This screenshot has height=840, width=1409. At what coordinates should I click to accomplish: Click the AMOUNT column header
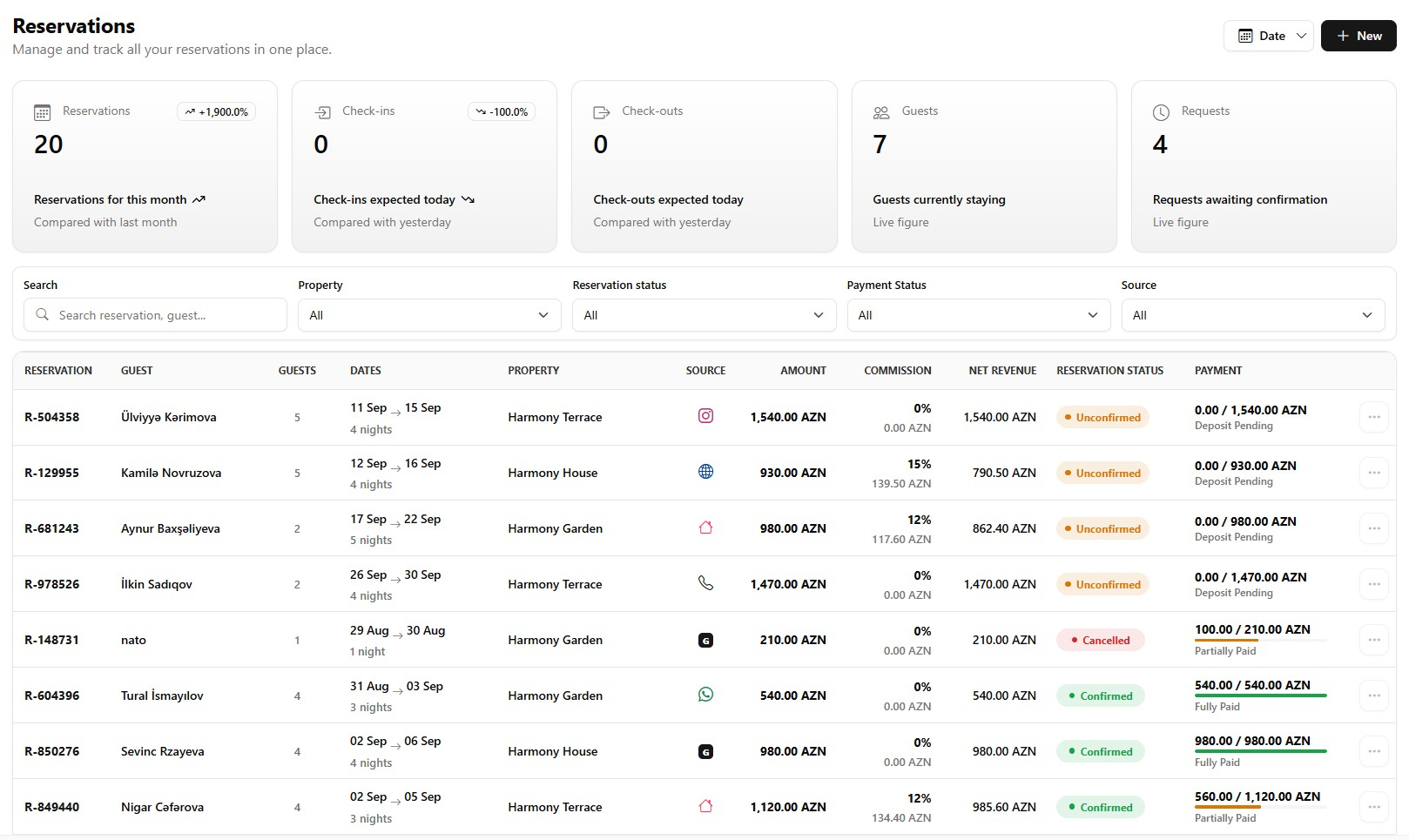pyautogui.click(x=803, y=371)
